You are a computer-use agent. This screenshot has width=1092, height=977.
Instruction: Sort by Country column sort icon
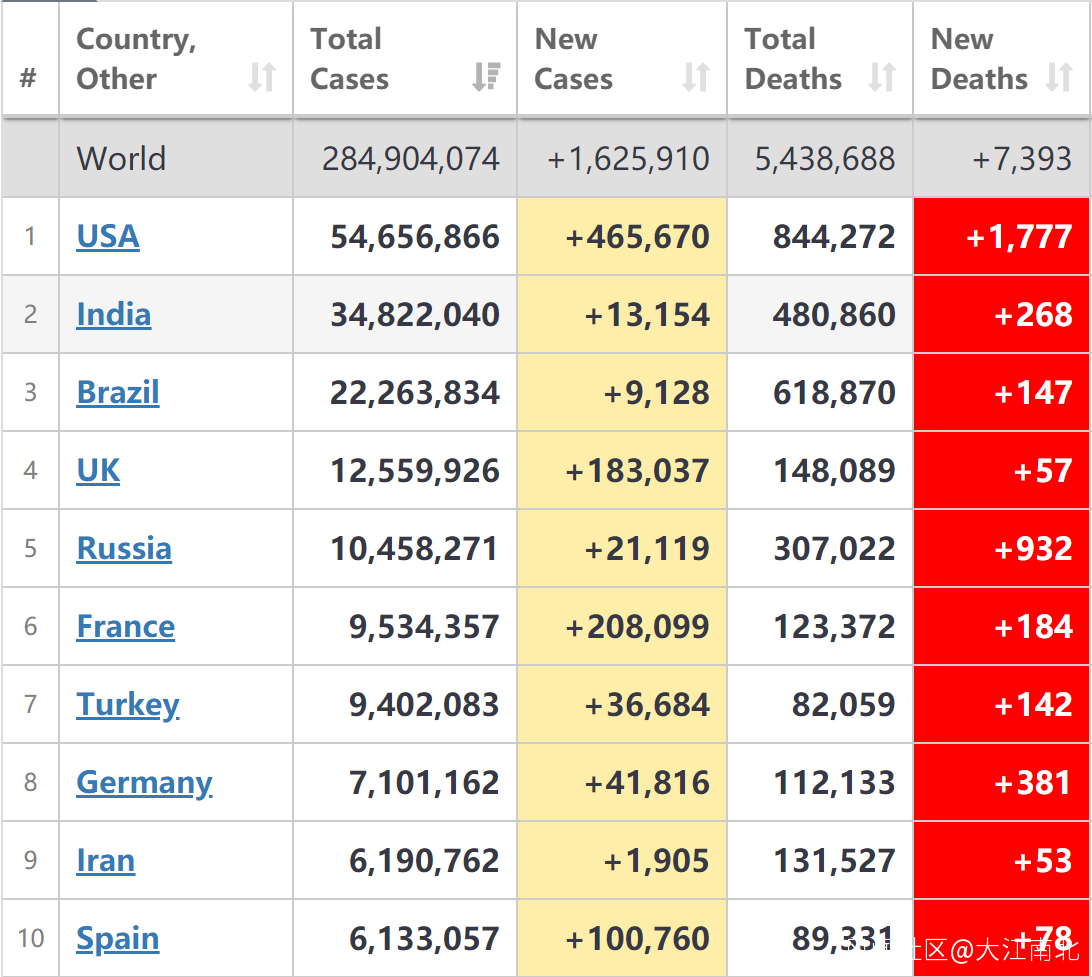tap(262, 77)
